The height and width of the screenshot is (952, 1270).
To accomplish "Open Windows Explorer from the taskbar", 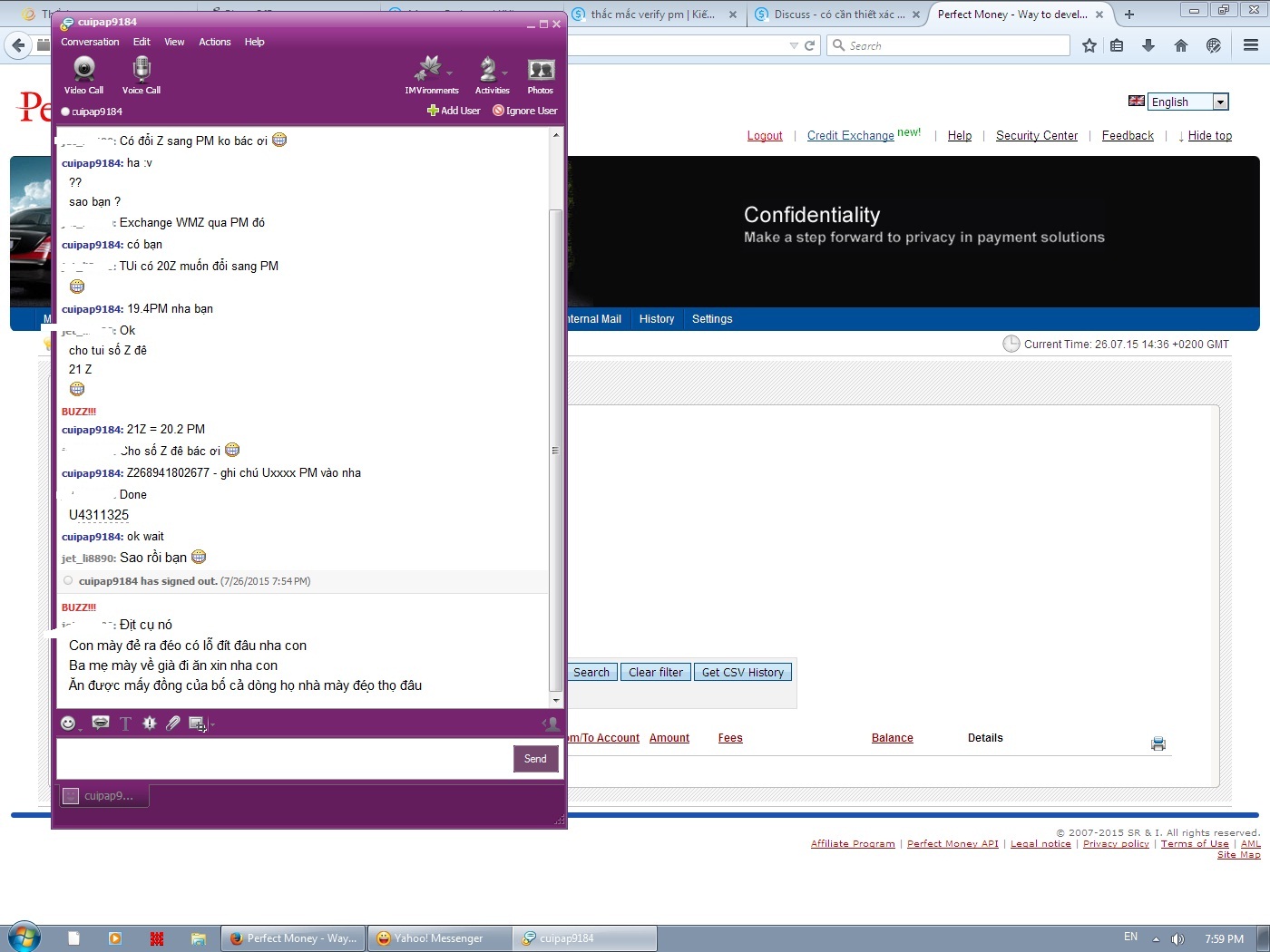I will [198, 938].
